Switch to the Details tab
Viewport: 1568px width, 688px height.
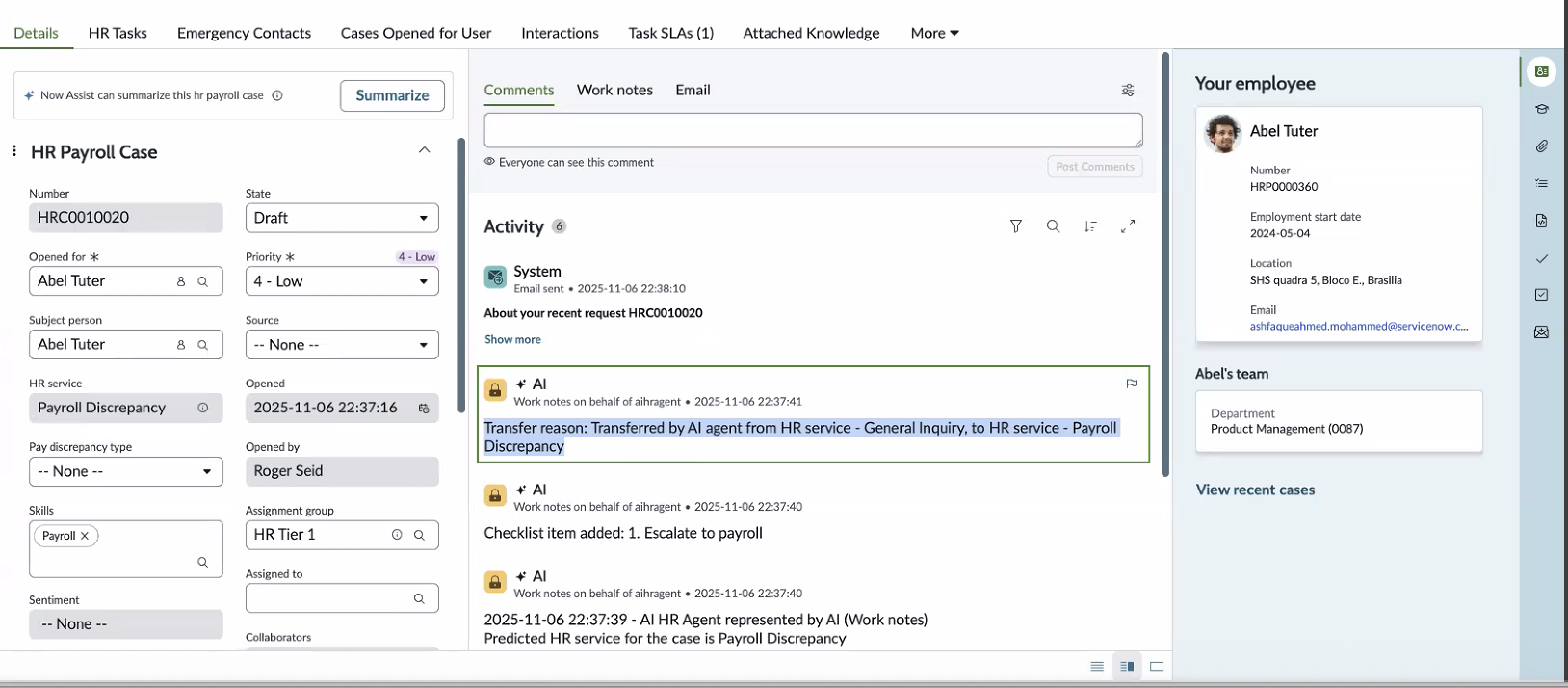(37, 33)
